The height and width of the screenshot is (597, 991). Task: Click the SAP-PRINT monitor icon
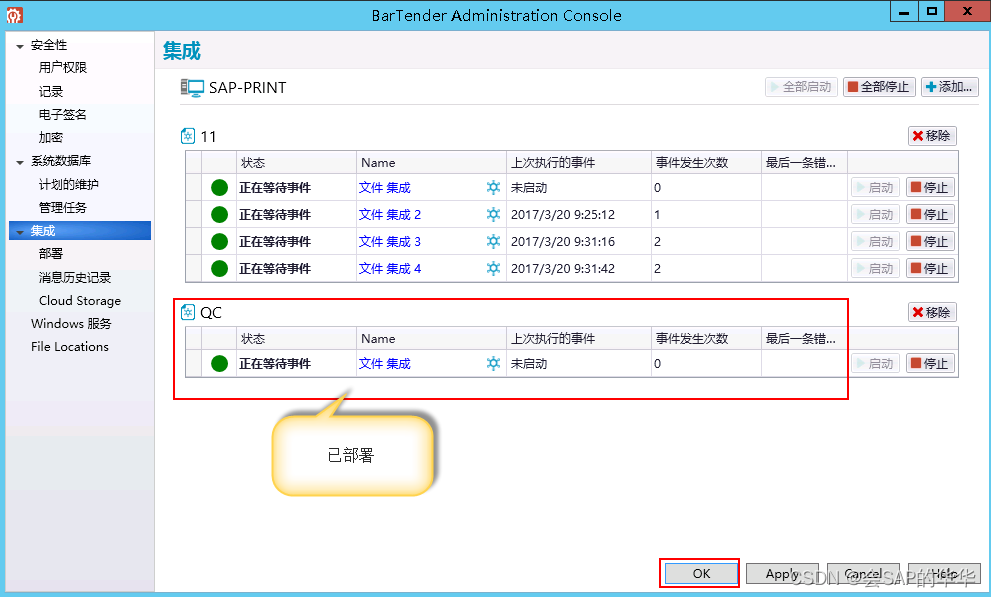[x=194, y=87]
